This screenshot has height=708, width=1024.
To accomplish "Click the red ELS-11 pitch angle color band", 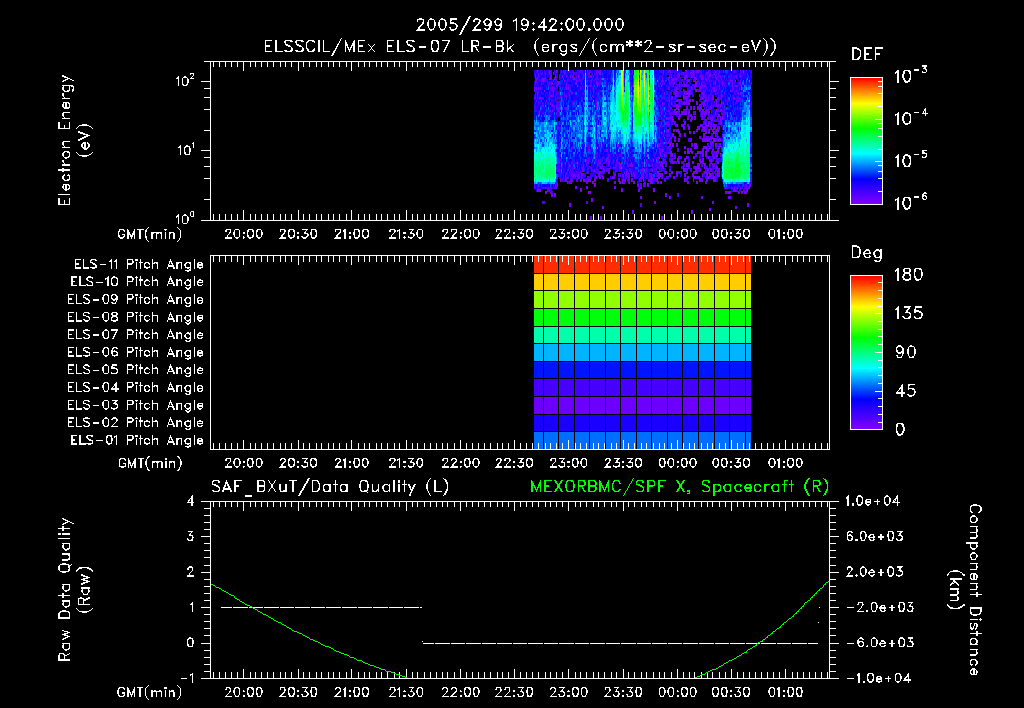I will click(x=643, y=265).
